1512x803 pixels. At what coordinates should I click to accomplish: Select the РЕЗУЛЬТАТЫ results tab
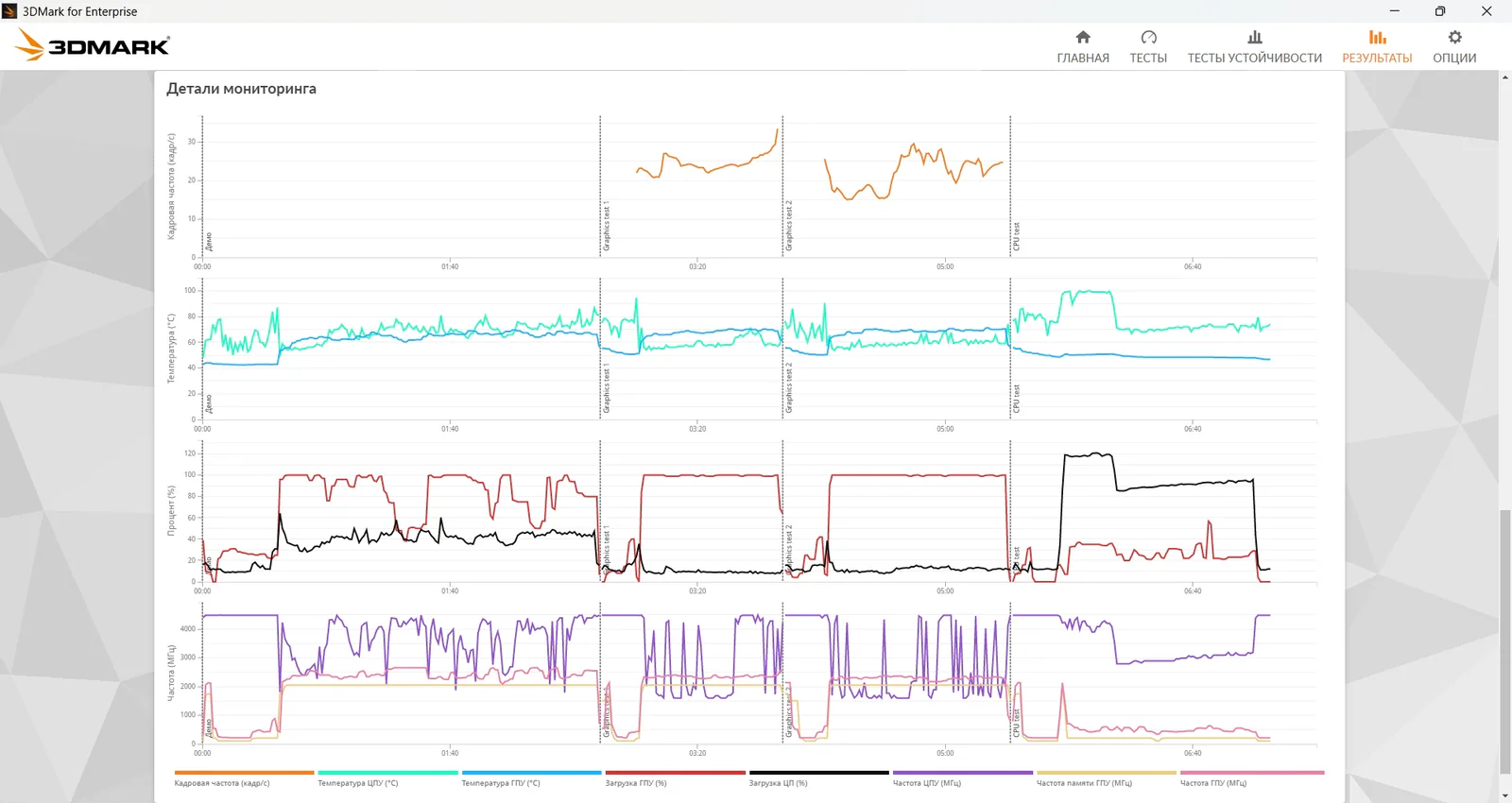click(x=1377, y=47)
